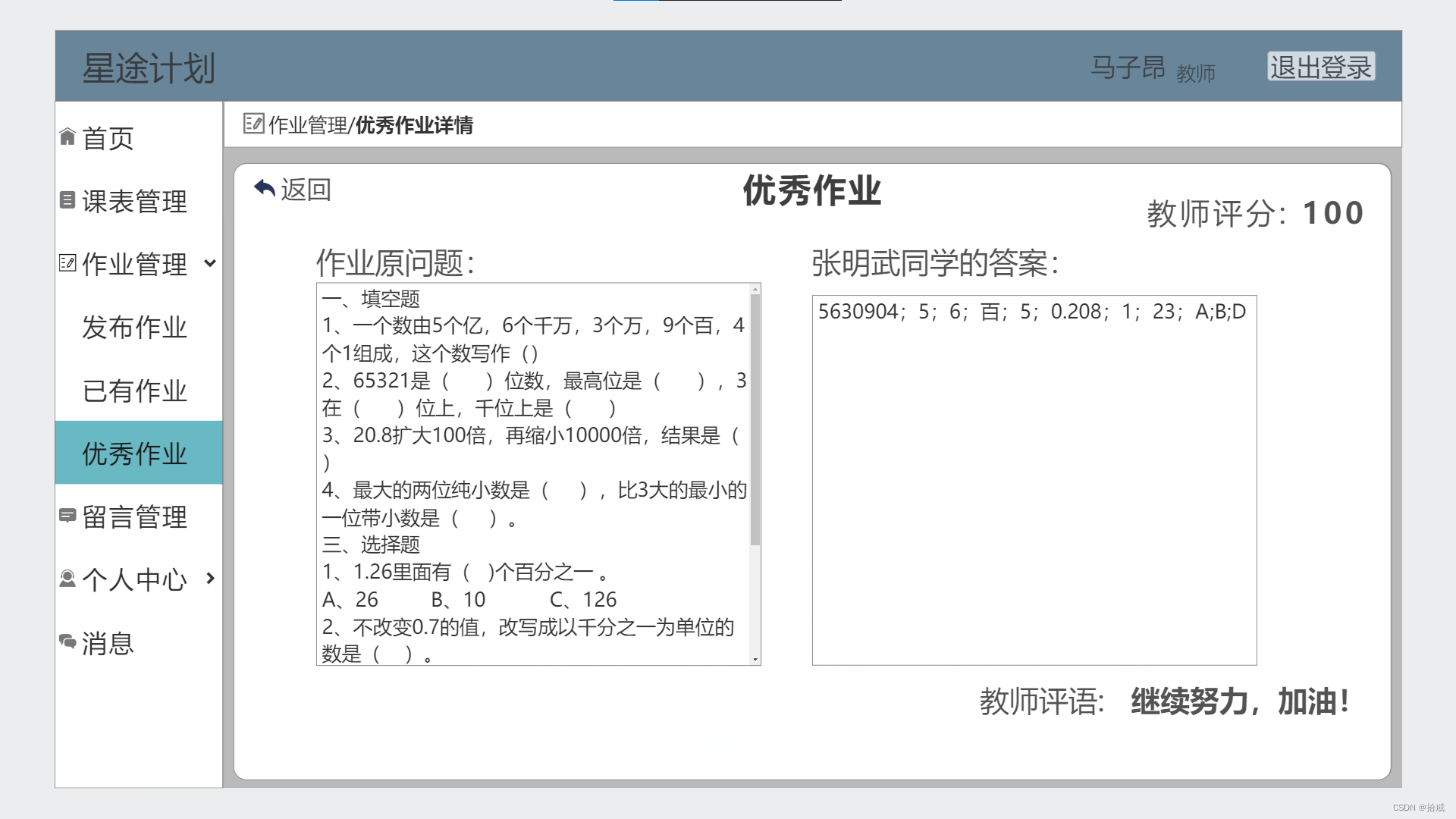Viewport: 1456px width, 819px height.
Task: Click the home icon beside 首页
Action: point(67,136)
